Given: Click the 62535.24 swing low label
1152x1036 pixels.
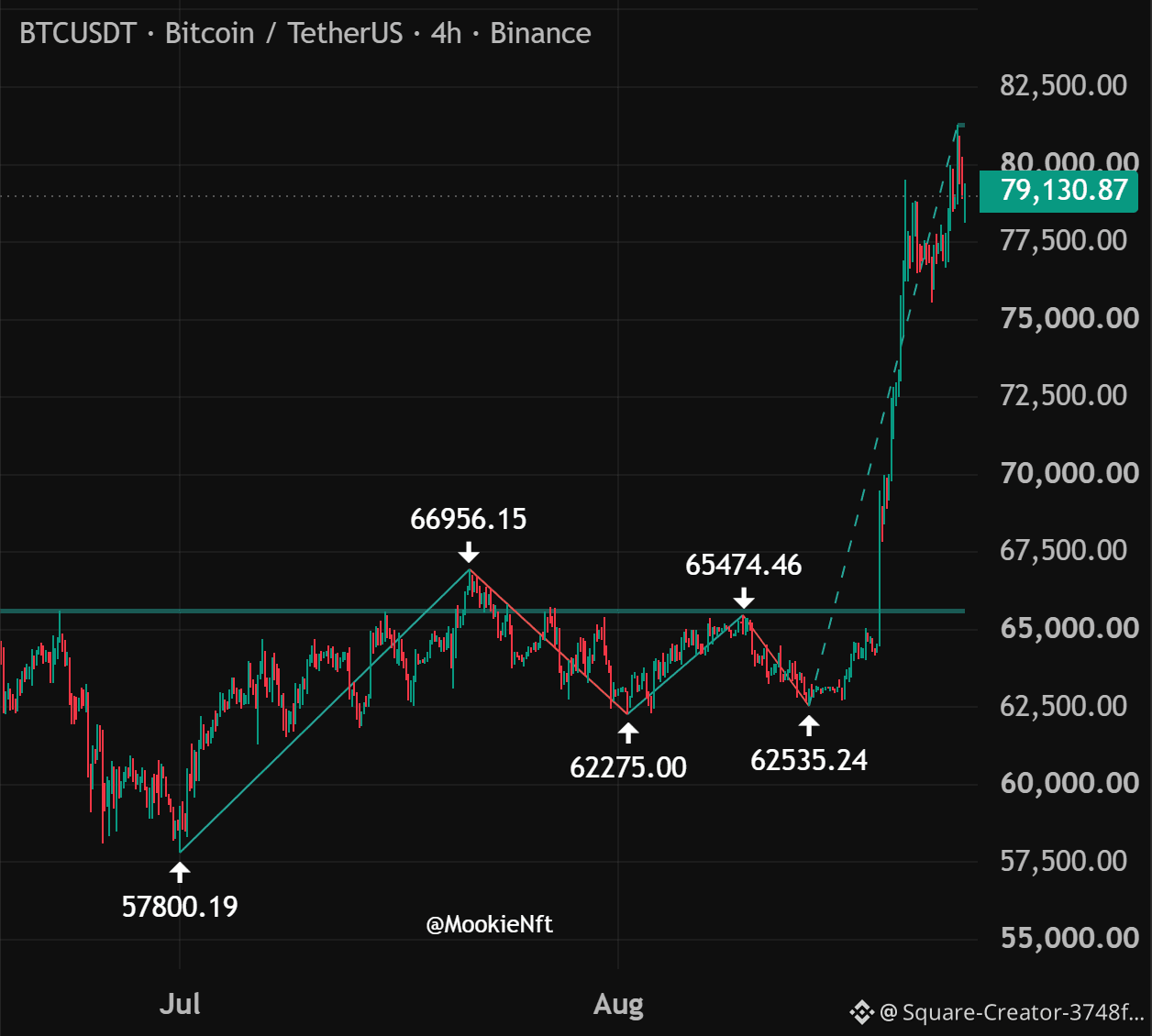Looking at the screenshot, I should (809, 760).
